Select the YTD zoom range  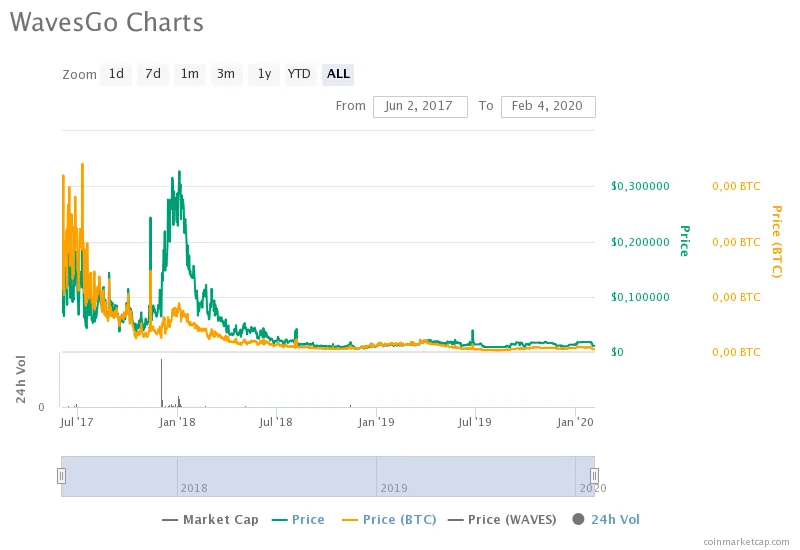point(299,74)
